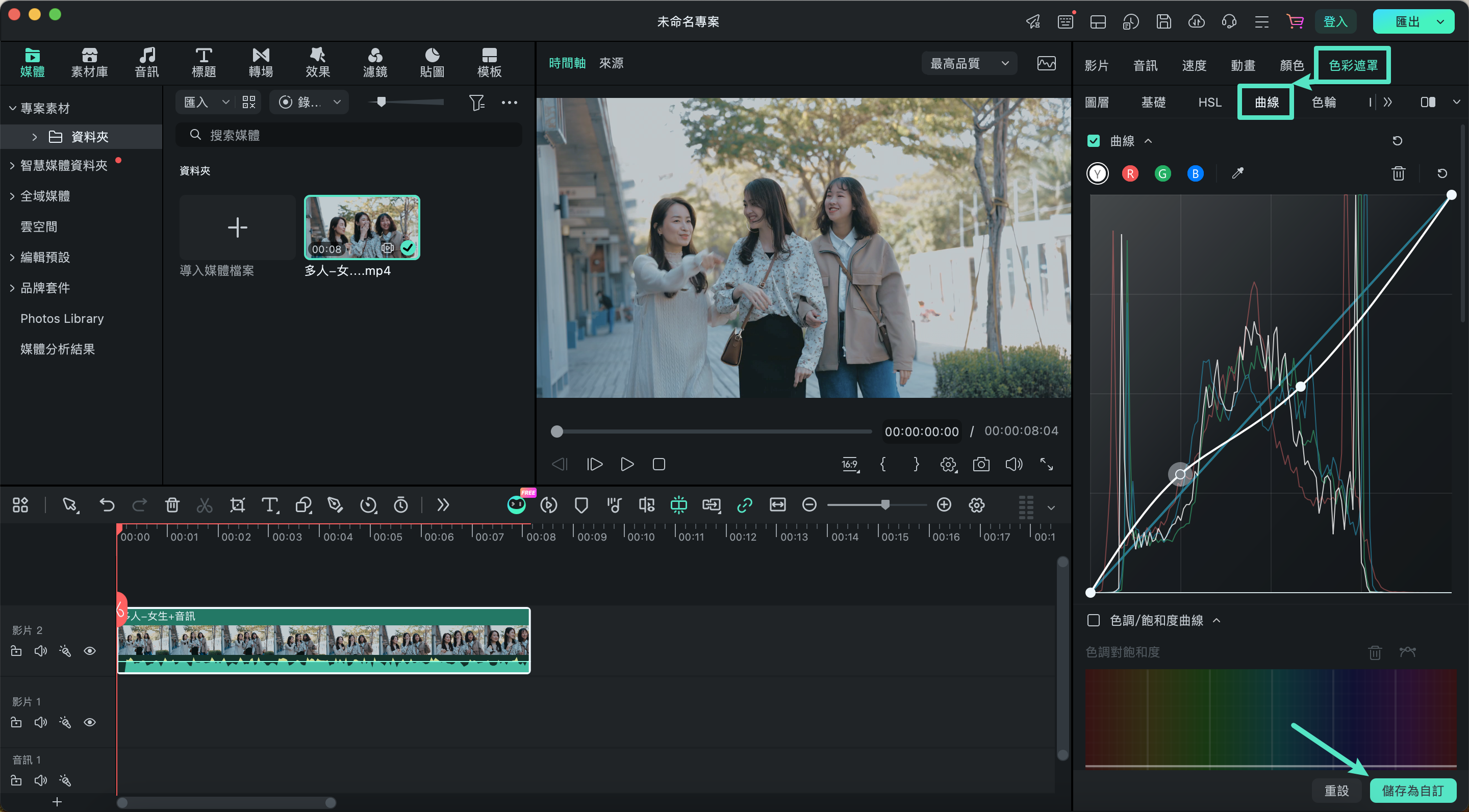
Task: Click the preview playback progress scrubber
Action: 556,431
